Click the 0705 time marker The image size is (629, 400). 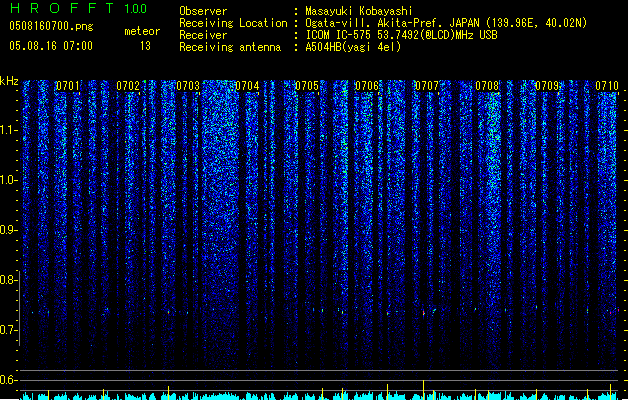[307, 86]
